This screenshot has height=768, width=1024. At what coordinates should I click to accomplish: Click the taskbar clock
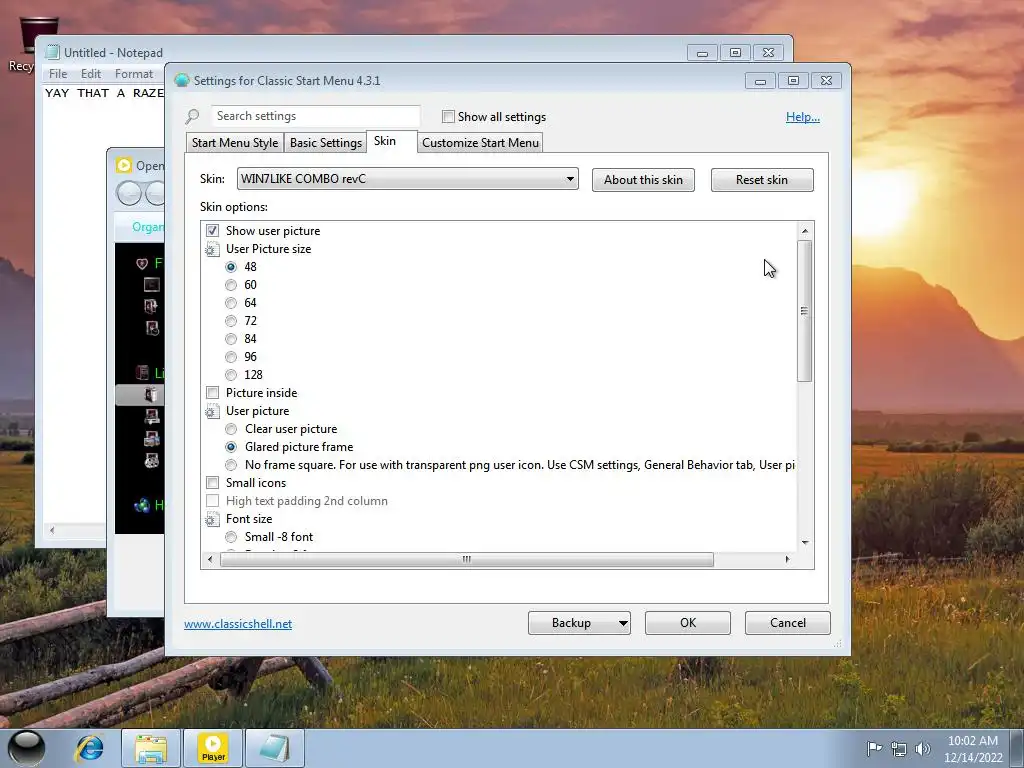(972, 749)
